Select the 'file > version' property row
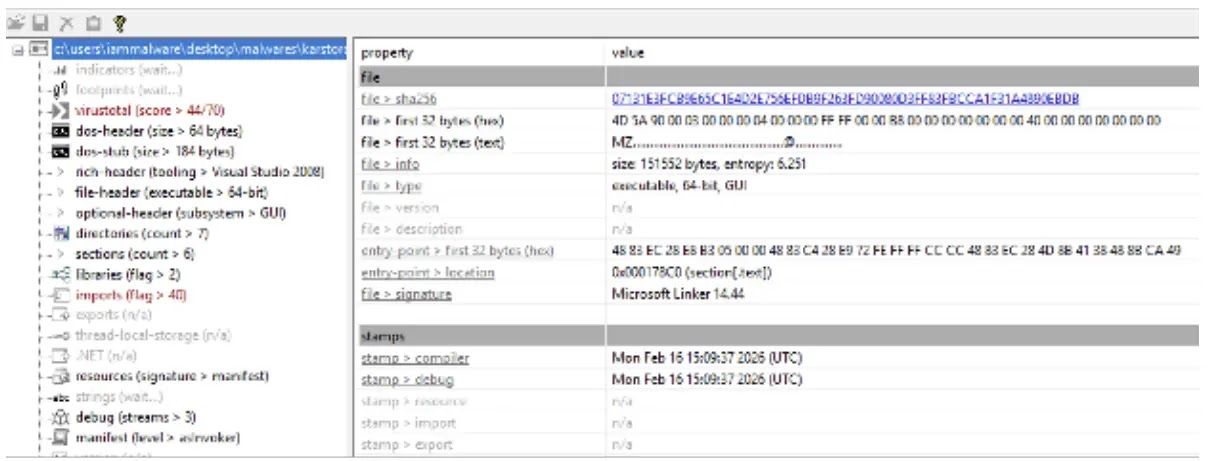This screenshot has height=461, width=1208. [777, 207]
